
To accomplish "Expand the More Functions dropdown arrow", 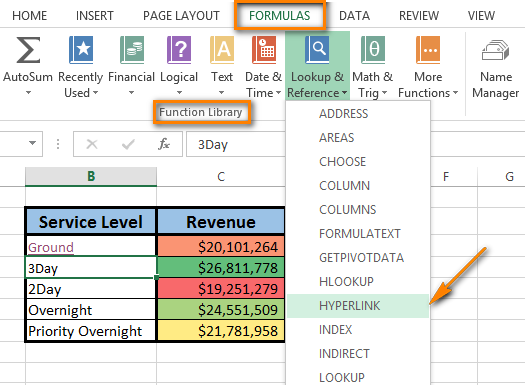I will click(455, 92).
